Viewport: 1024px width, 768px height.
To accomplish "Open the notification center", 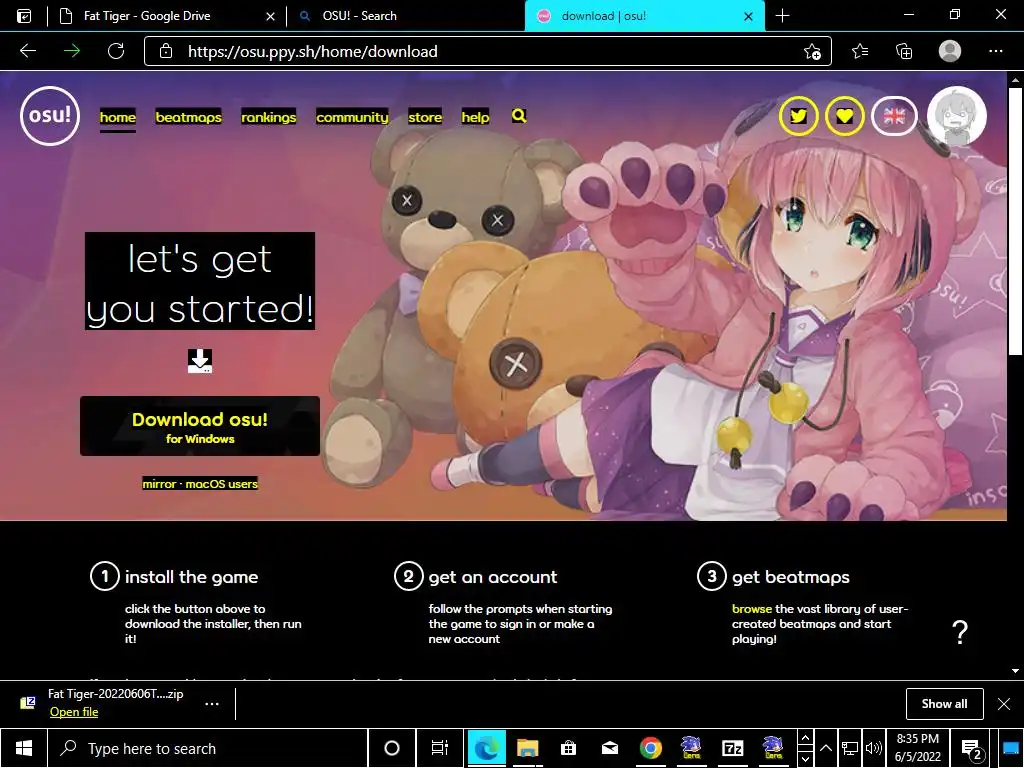I will coord(972,749).
